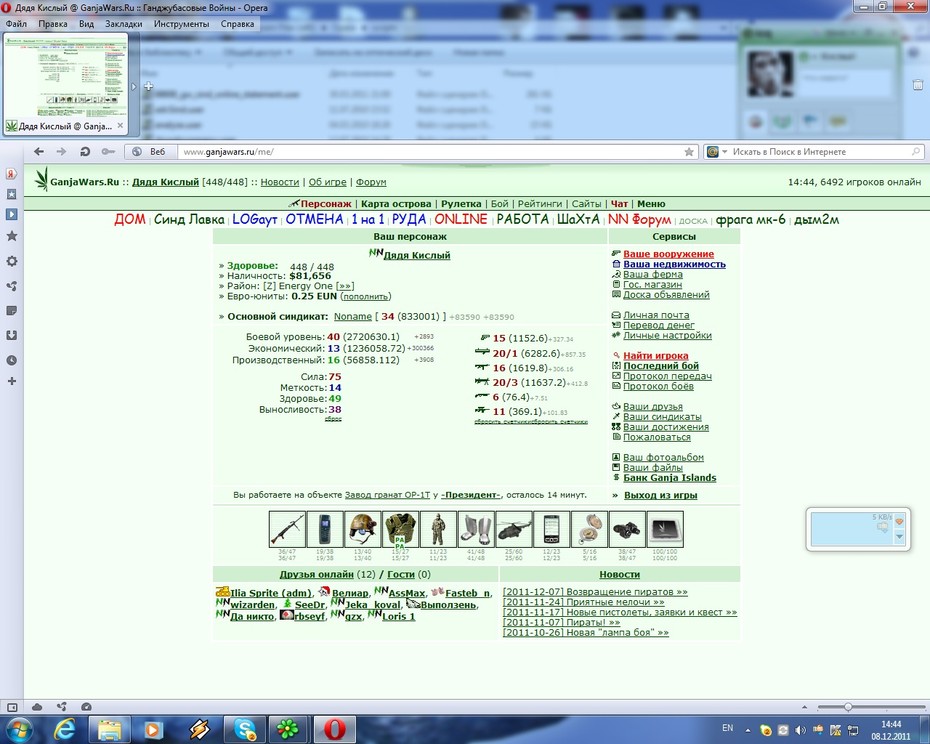Open news Возвращение пиратов

pyautogui.click(x=595, y=592)
